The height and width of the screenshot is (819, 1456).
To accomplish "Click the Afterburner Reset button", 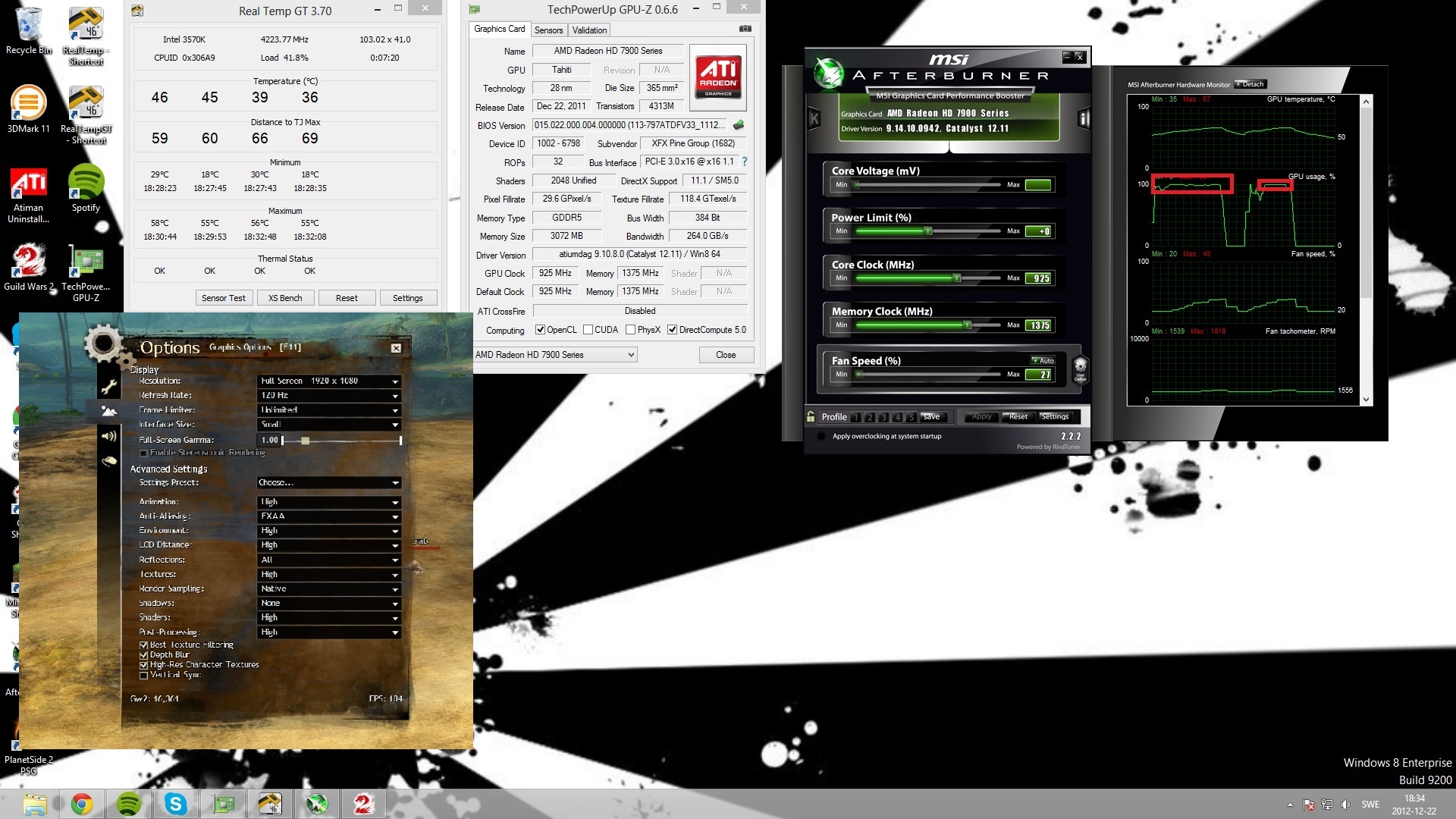I will click(1018, 416).
